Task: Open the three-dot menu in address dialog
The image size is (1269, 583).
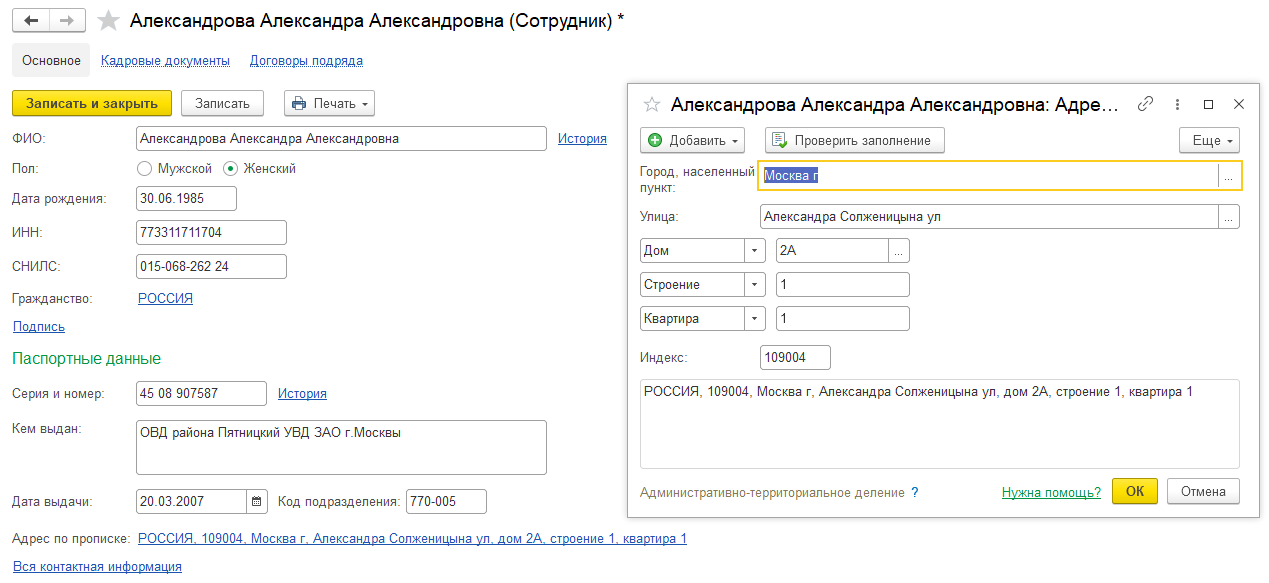Action: click(x=1178, y=104)
